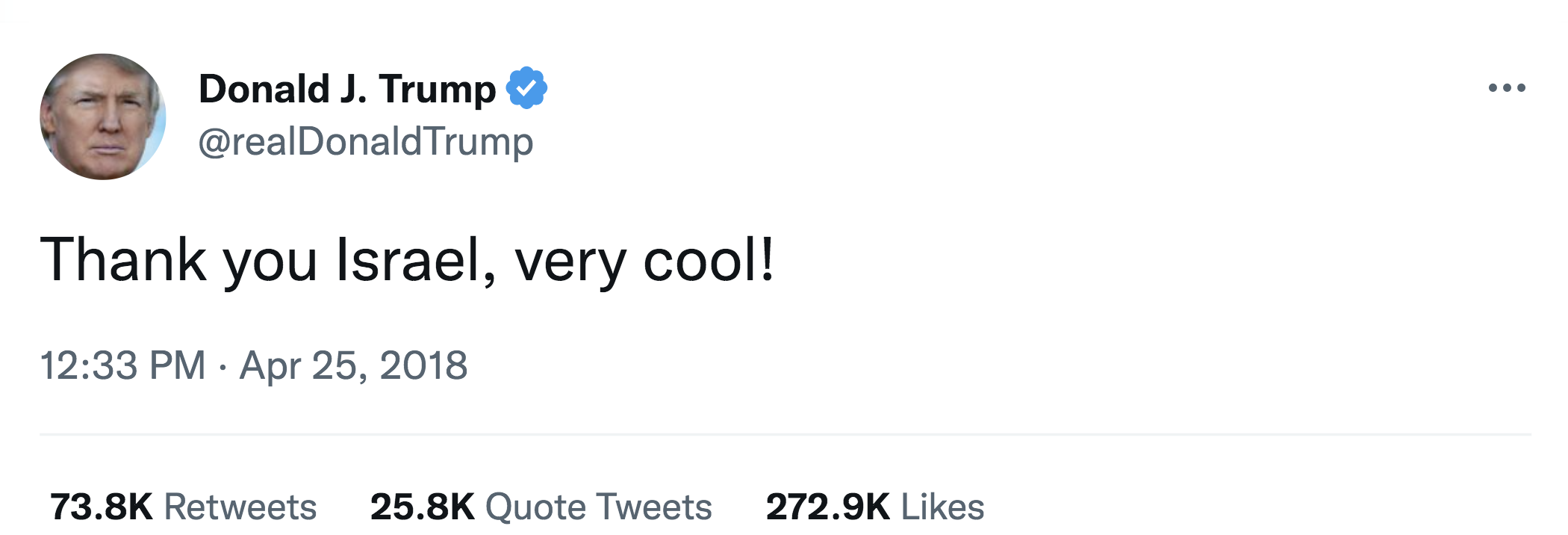View the 73.8K retweet count
Screen dimensions: 1568x535
point(102,507)
